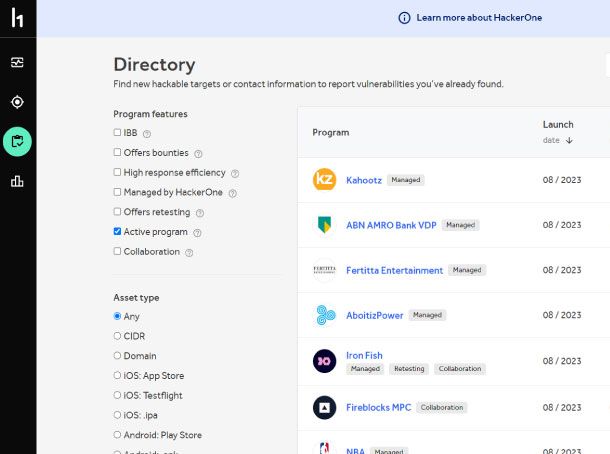The width and height of the screenshot is (610, 454).
Task: Click the help icon next to Offers retesting
Action: (200, 213)
